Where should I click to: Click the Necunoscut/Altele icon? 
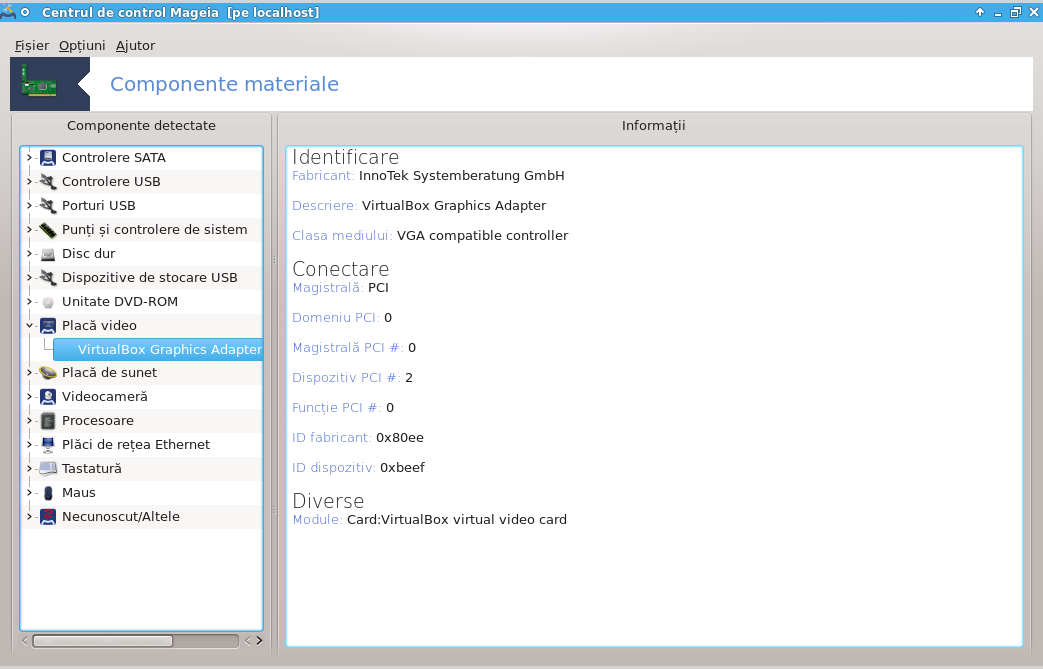(48, 517)
